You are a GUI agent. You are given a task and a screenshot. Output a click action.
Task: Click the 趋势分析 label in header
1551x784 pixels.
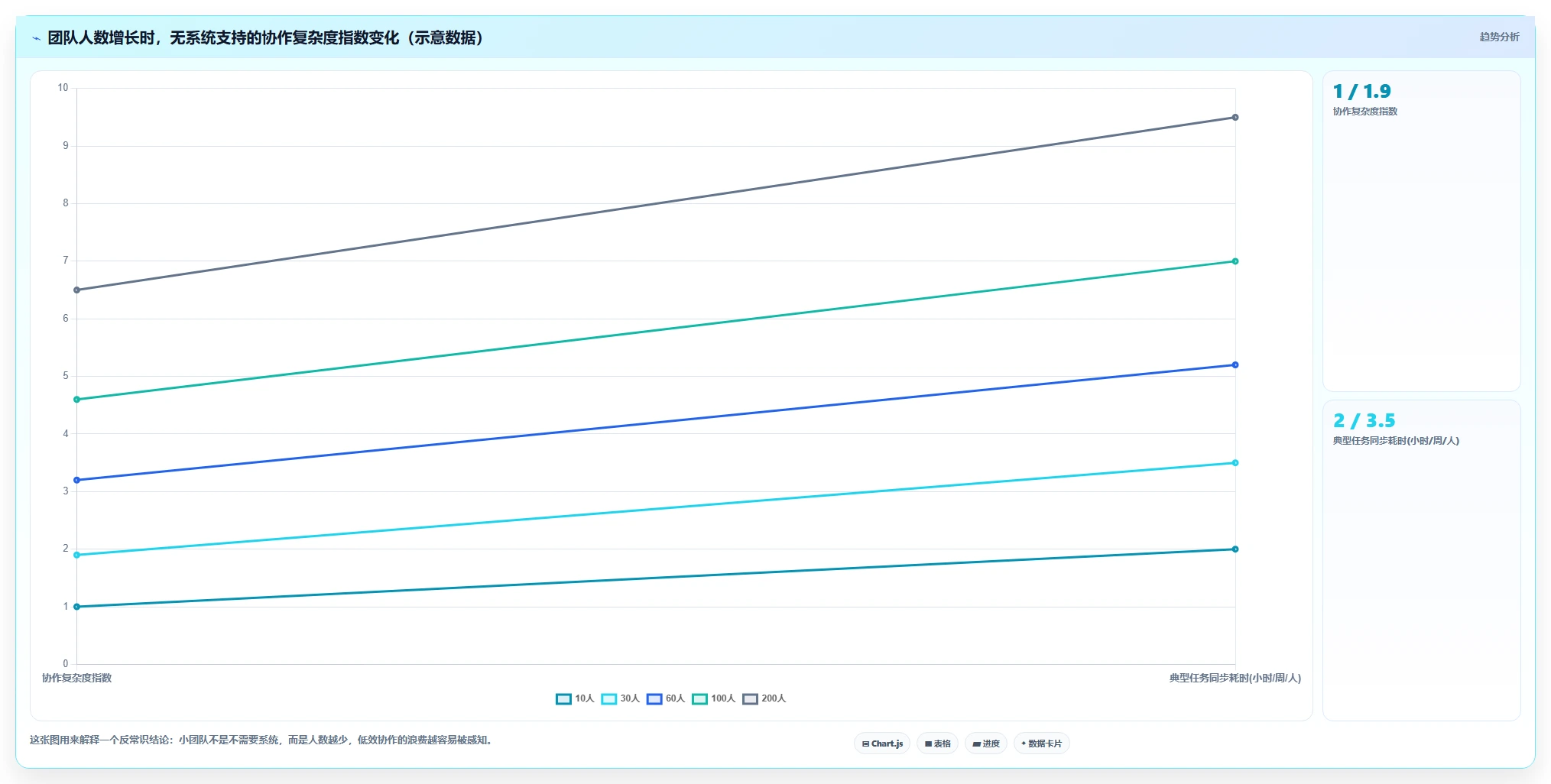1499,37
